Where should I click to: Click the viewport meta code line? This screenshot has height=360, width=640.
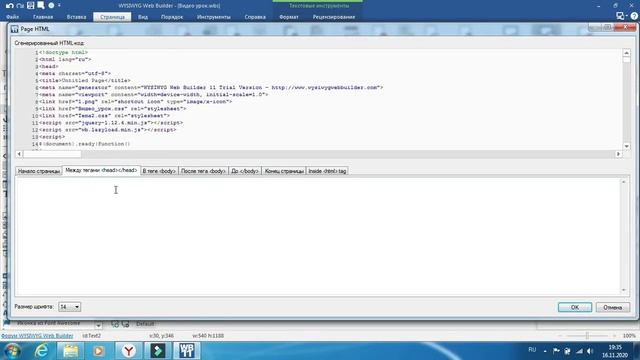coord(153,94)
